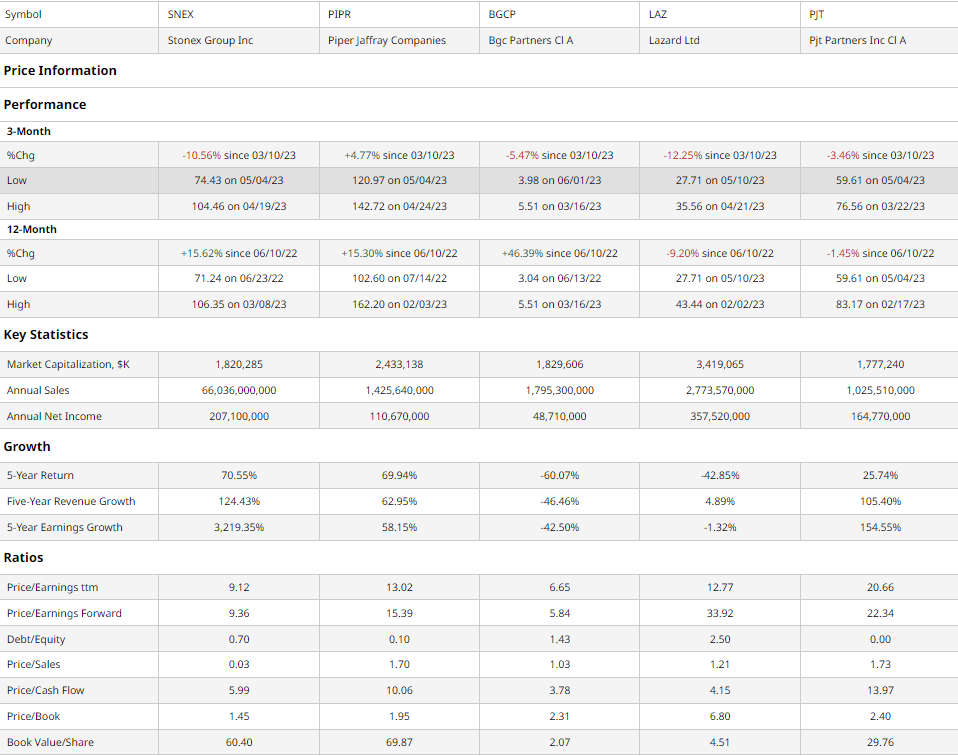Click PIPR 3-month high 142.72 cell
958x756 pixels.
point(400,207)
